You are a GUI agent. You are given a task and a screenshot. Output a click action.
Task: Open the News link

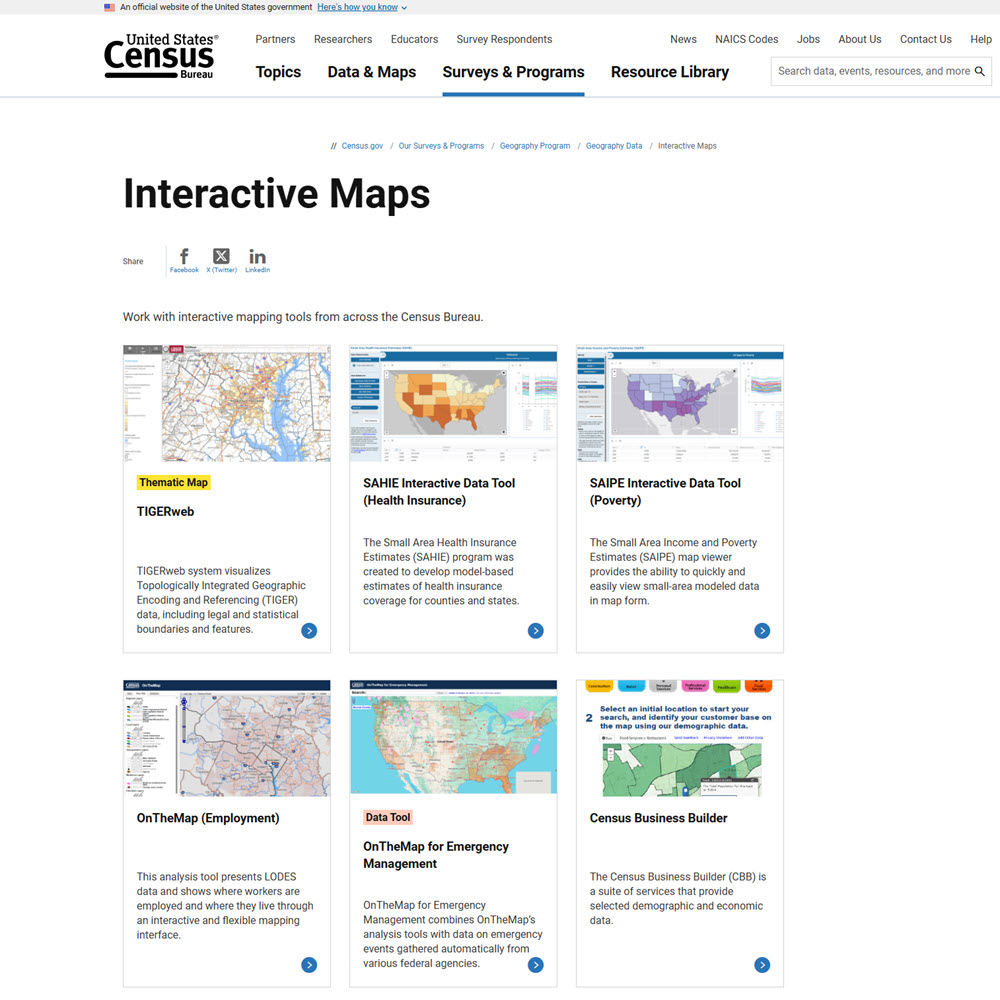click(683, 39)
